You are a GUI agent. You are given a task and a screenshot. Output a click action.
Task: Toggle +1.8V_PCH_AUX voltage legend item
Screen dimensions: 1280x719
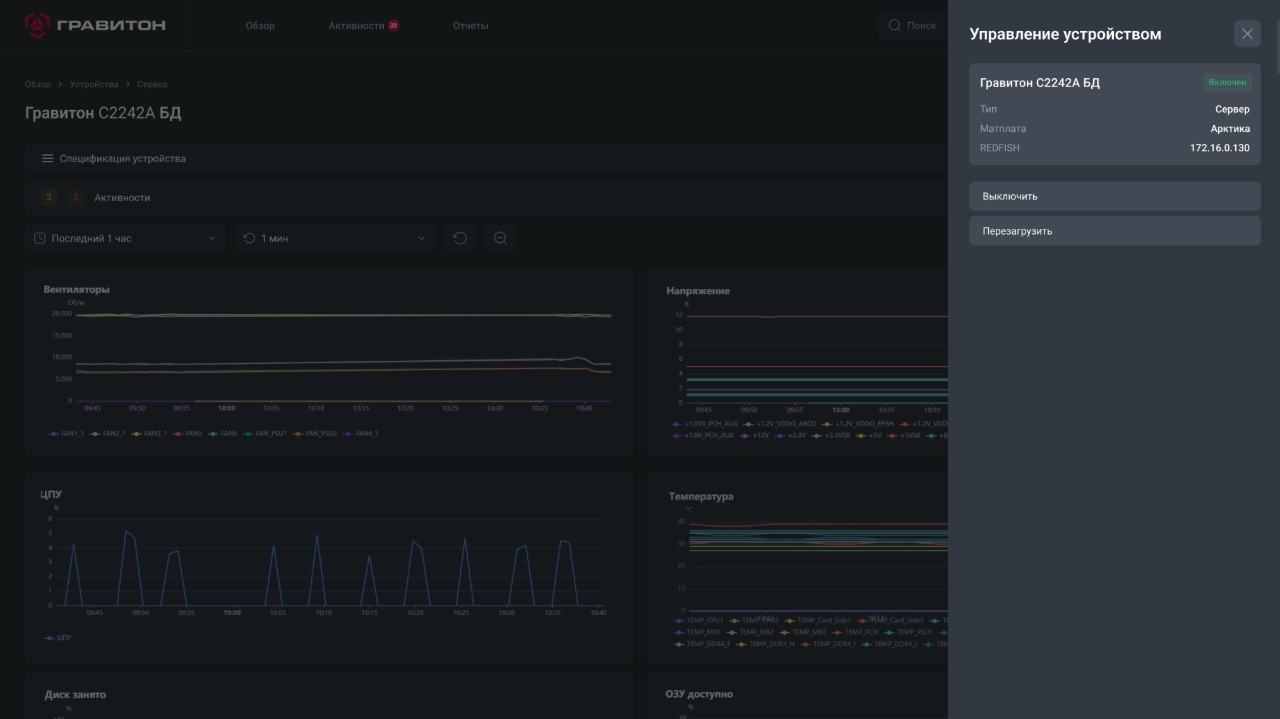tap(703, 436)
